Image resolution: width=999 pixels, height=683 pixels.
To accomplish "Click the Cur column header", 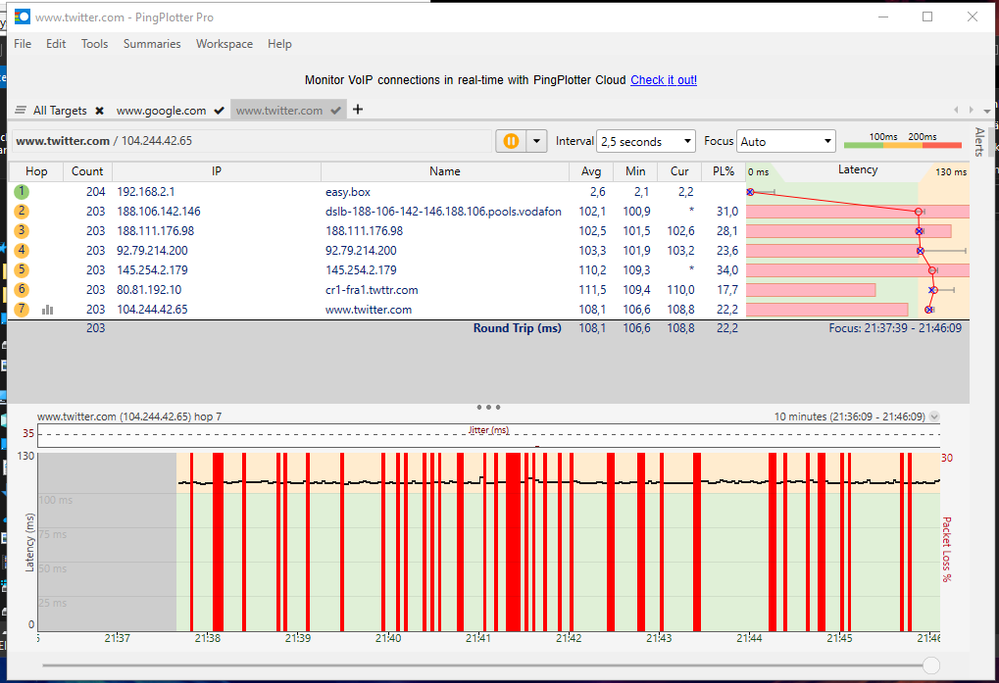I will [x=679, y=171].
